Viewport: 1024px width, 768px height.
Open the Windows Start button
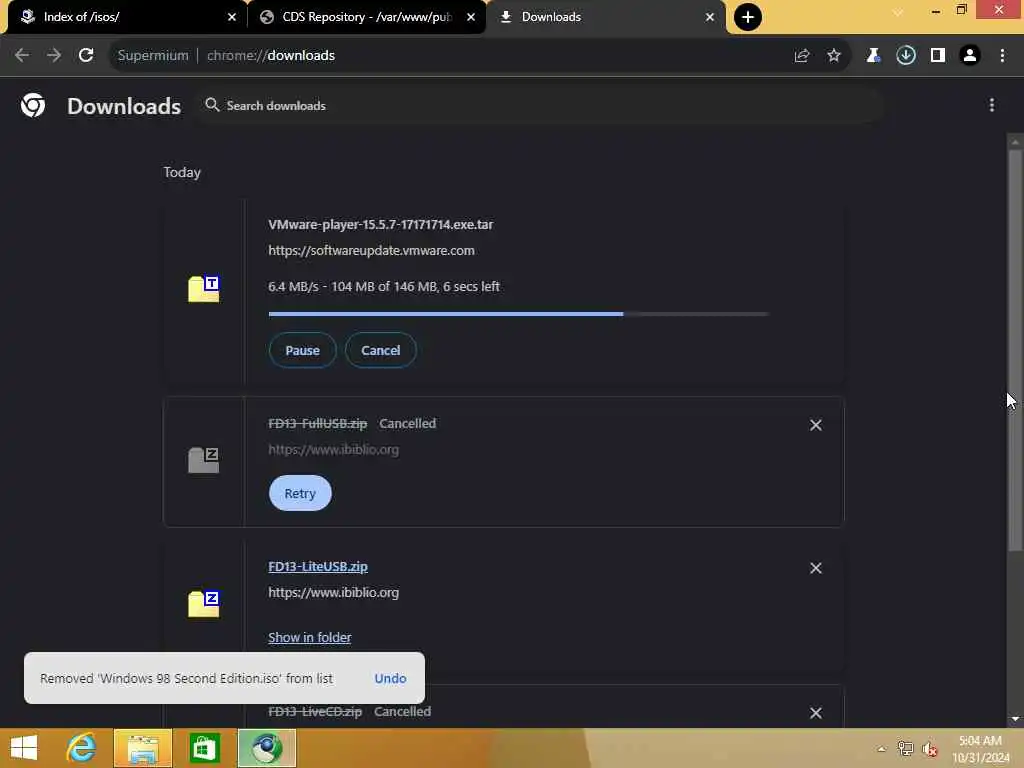pyautogui.click(x=24, y=748)
